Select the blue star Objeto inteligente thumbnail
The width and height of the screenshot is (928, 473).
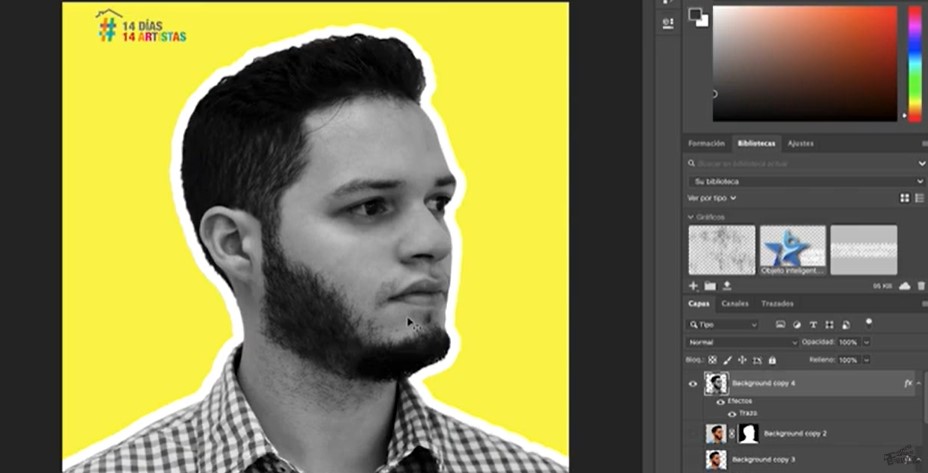792,250
